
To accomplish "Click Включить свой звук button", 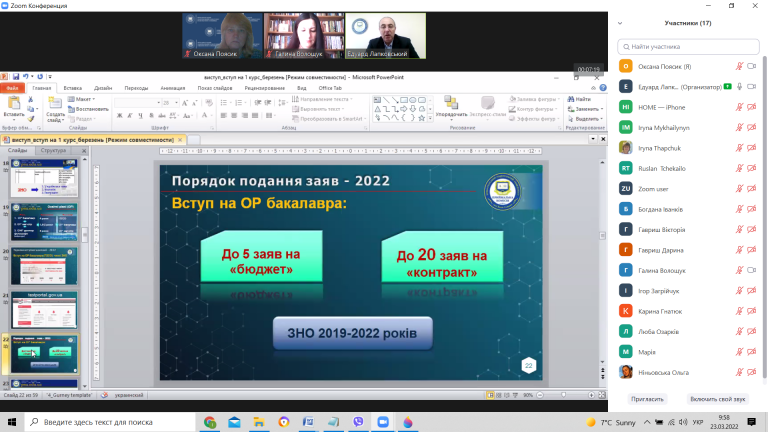I will [x=718, y=399].
